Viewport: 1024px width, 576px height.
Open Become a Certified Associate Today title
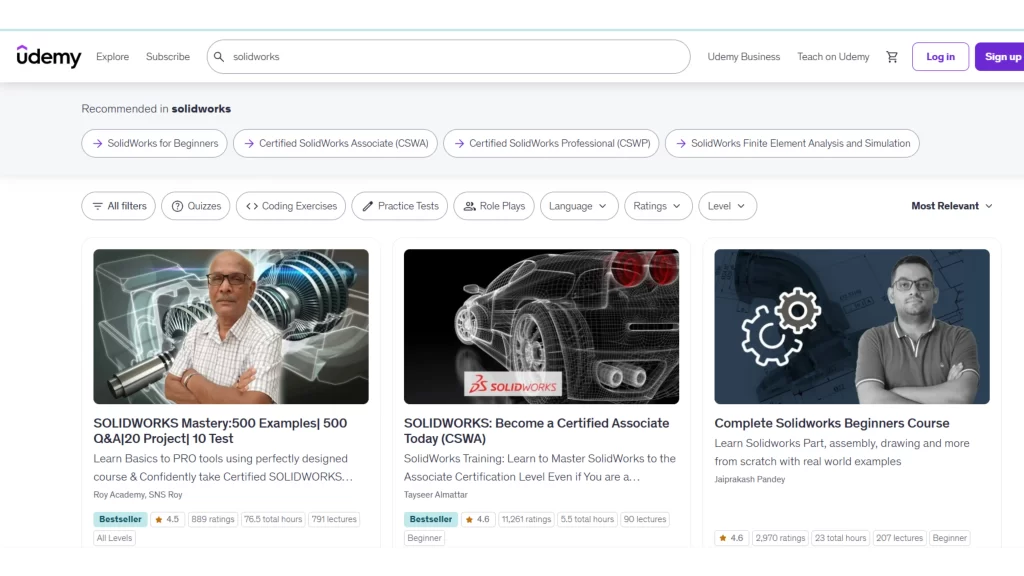(536, 431)
